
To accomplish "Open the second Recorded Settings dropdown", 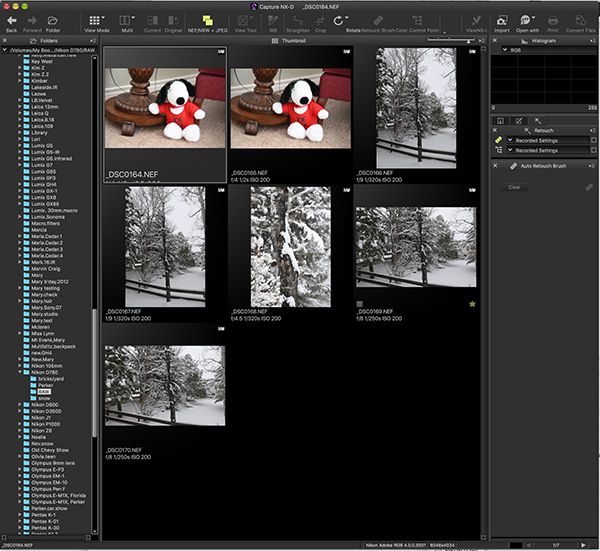I will [510, 150].
